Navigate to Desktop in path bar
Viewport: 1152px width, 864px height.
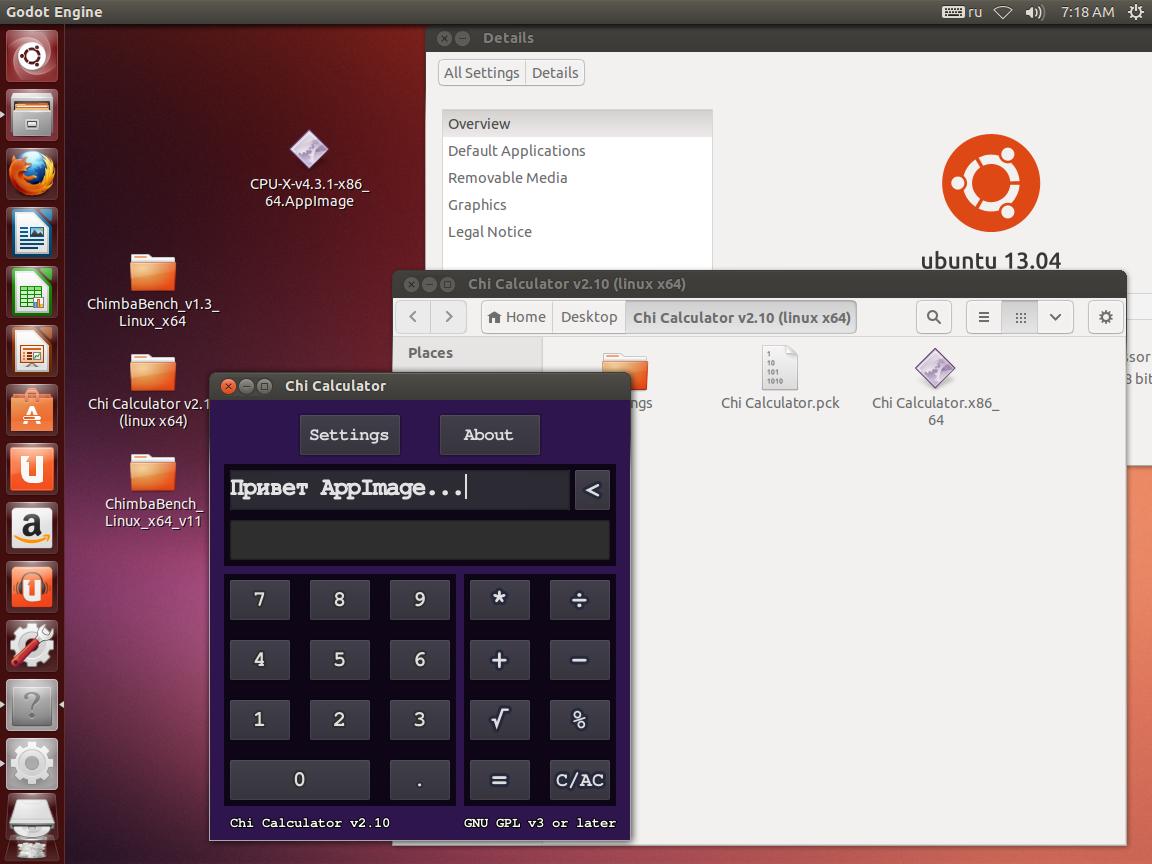coord(589,317)
